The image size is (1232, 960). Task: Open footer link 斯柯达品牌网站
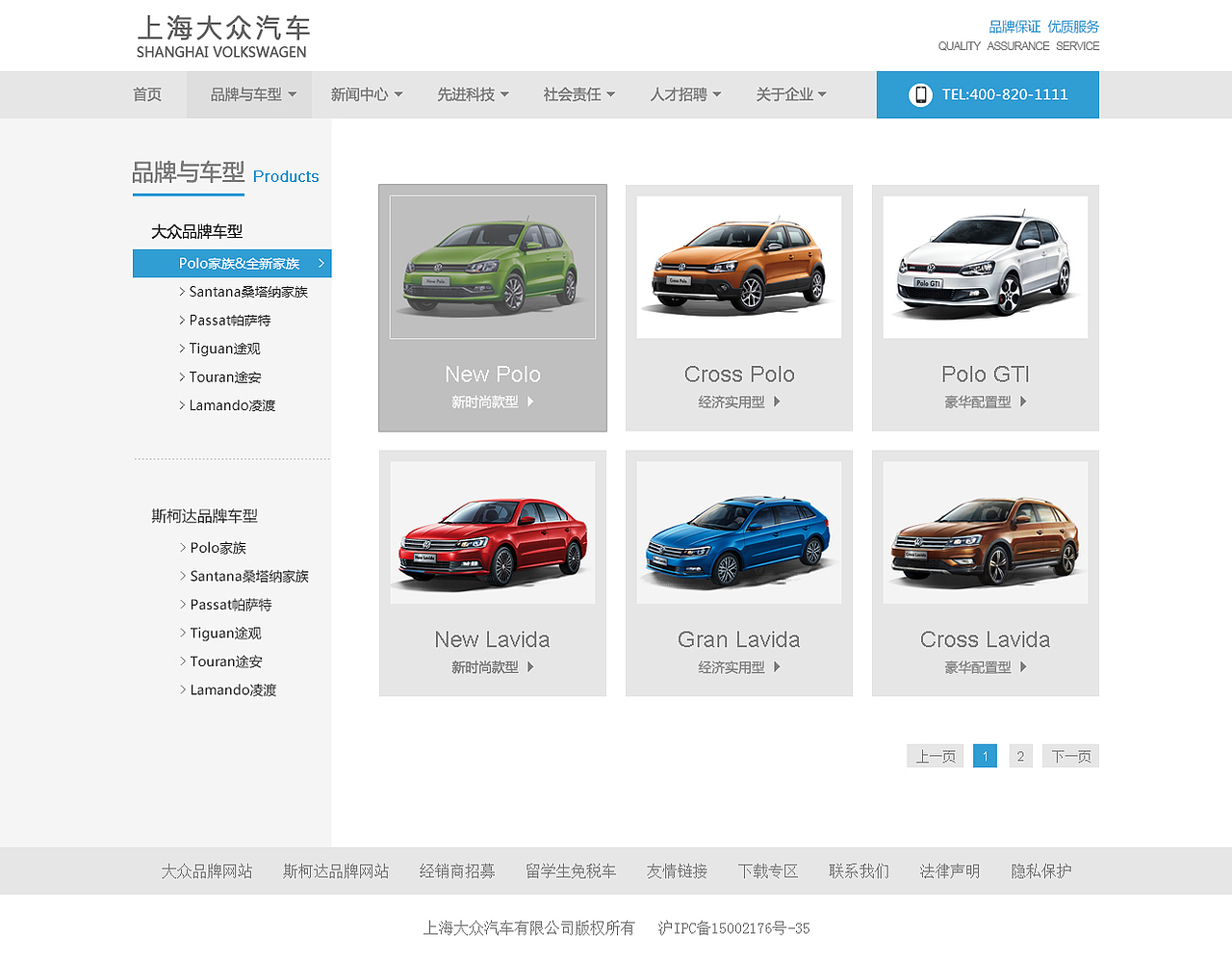click(336, 871)
